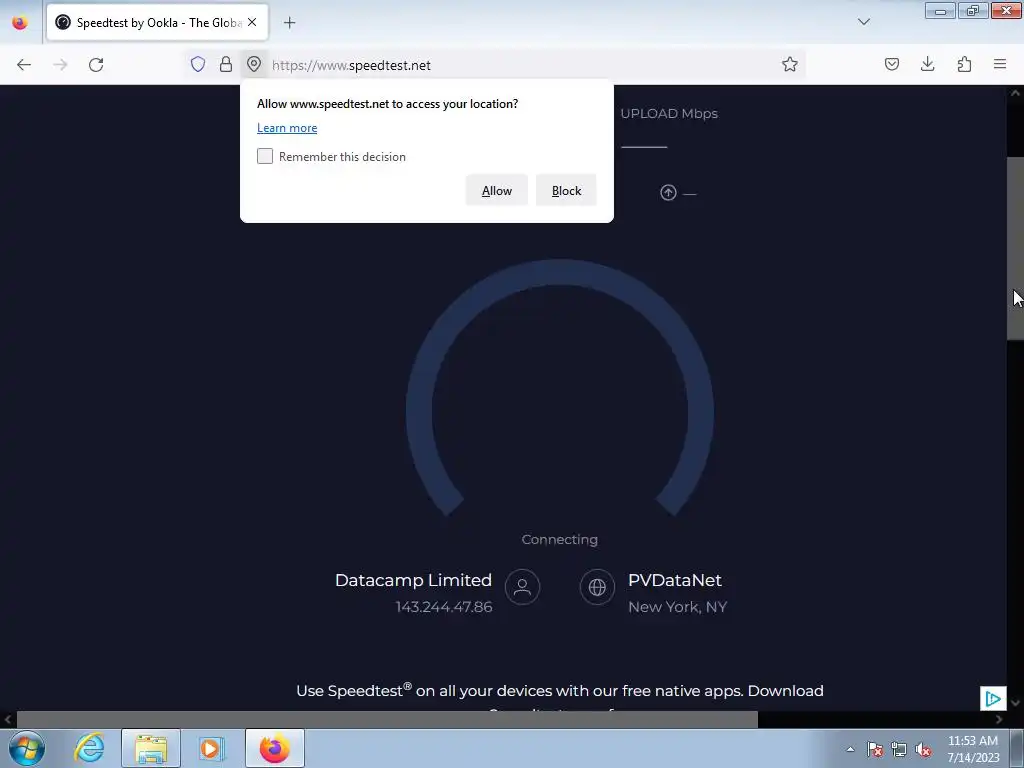Click the Firefox taskbar button
1024x768 pixels.
point(275,748)
